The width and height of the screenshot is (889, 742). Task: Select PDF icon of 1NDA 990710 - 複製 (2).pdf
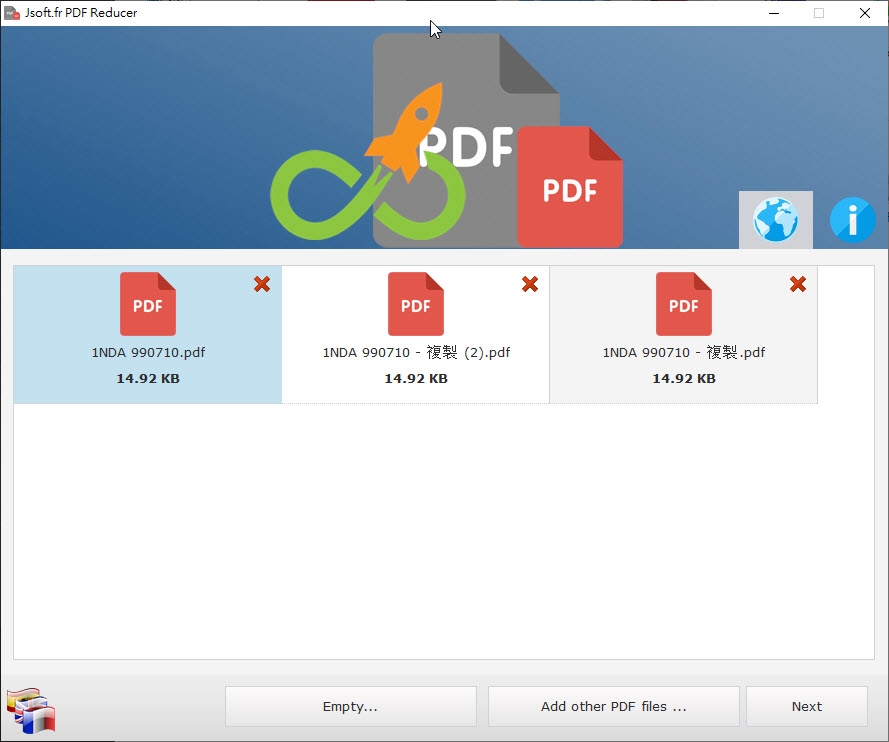(416, 304)
